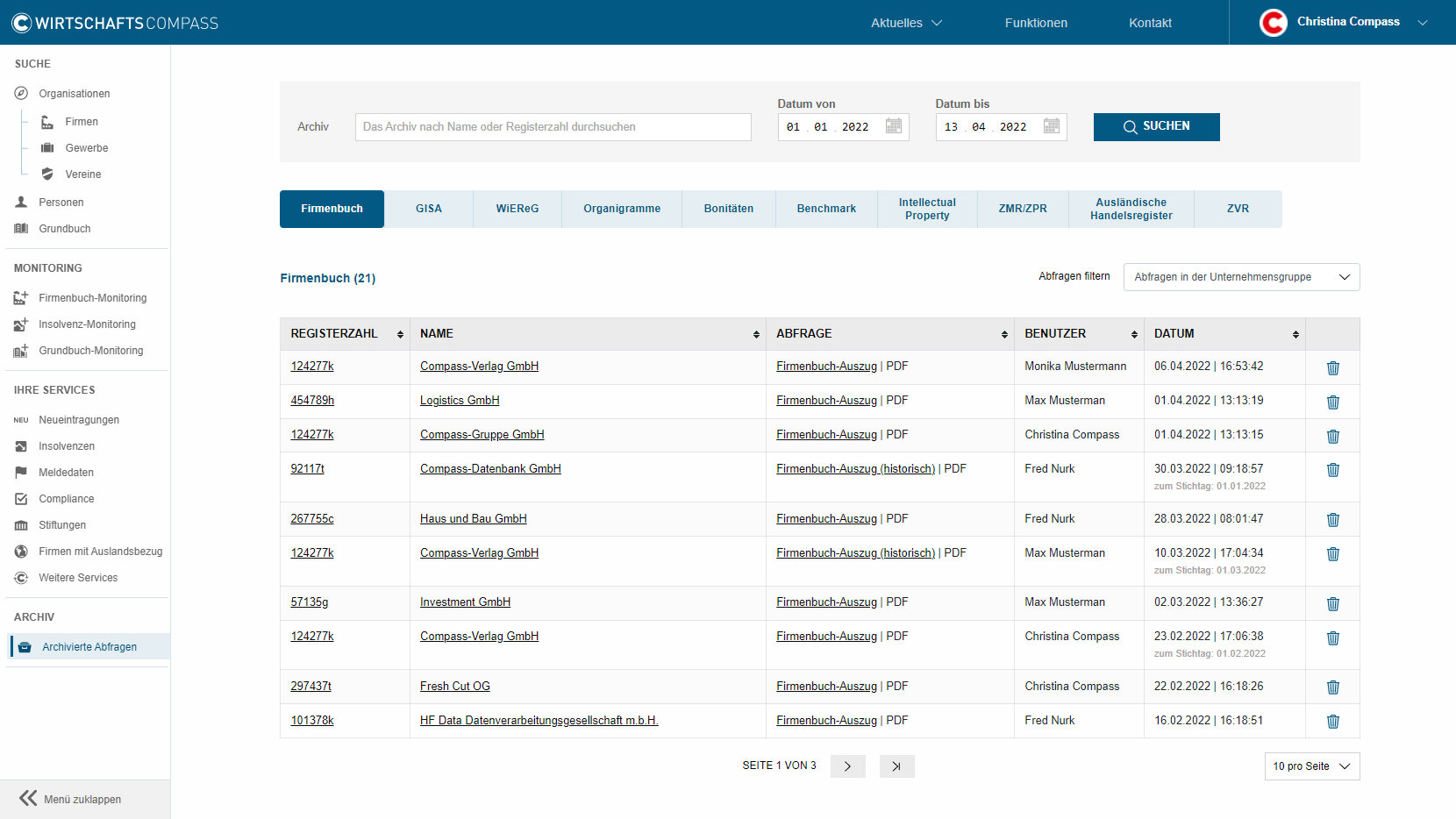The height and width of the screenshot is (819, 1456).
Task: Remove the Compass-Gruppe GmbH archived query
Action: pos(1332,437)
